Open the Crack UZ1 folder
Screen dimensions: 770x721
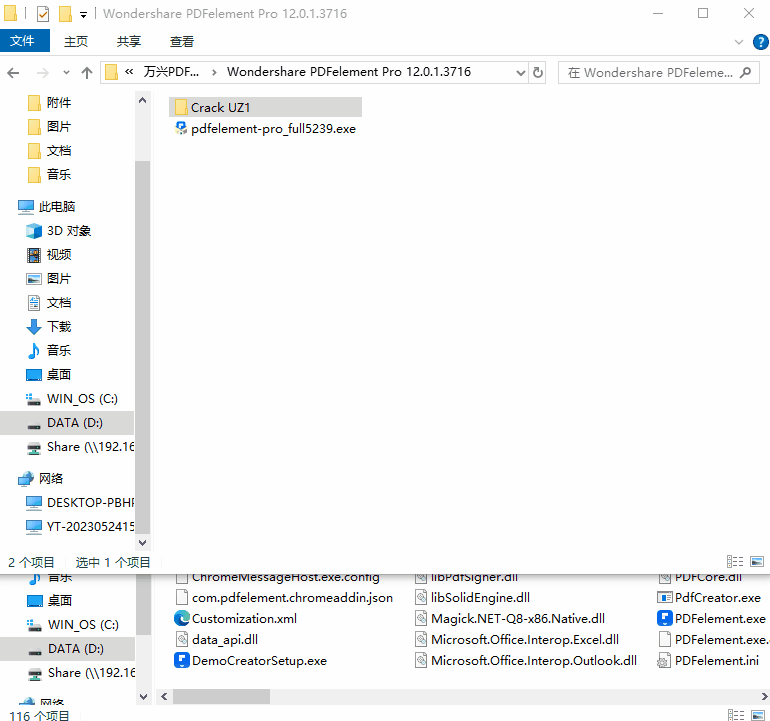tap(220, 107)
